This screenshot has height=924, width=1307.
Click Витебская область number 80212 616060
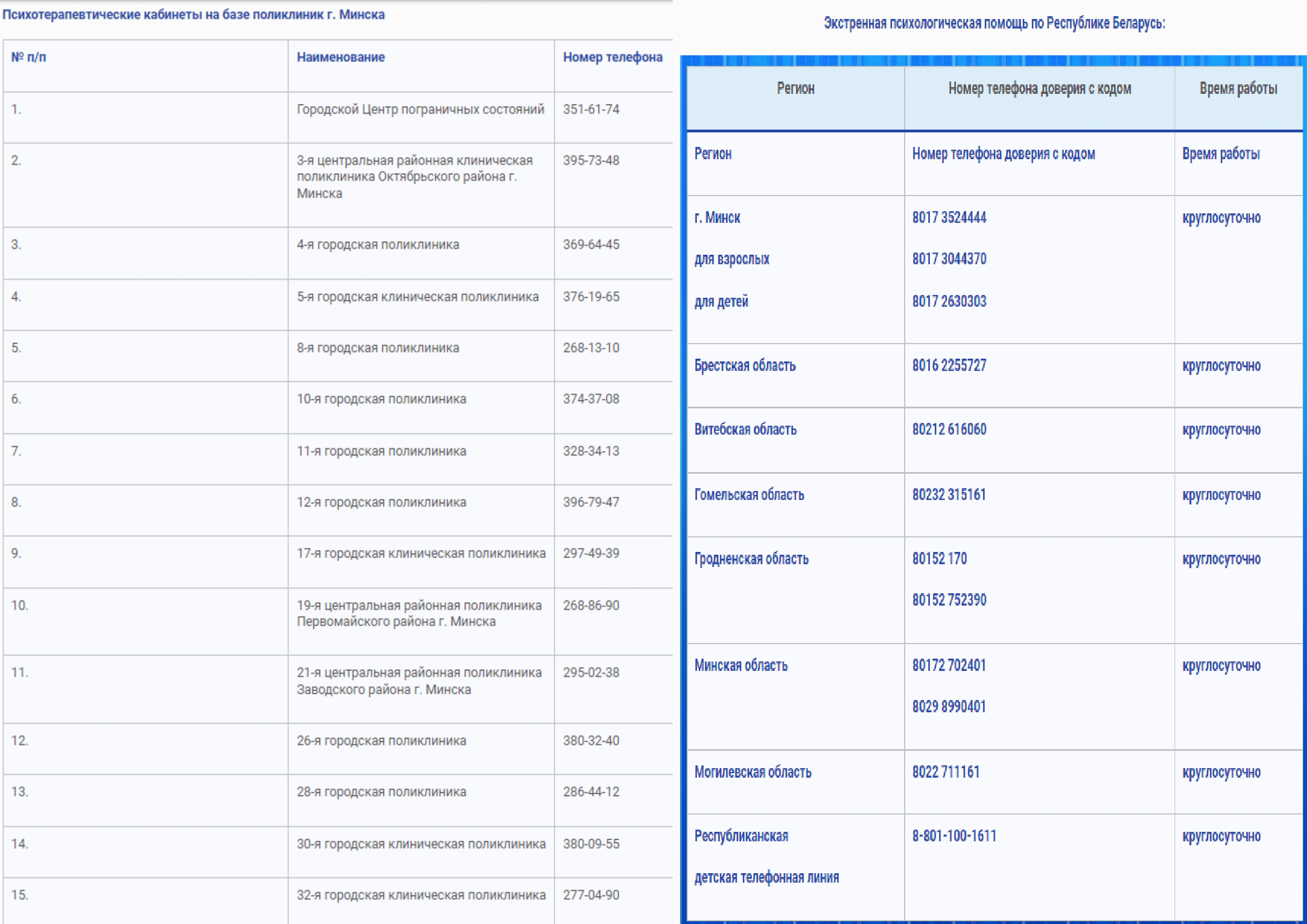(x=949, y=429)
